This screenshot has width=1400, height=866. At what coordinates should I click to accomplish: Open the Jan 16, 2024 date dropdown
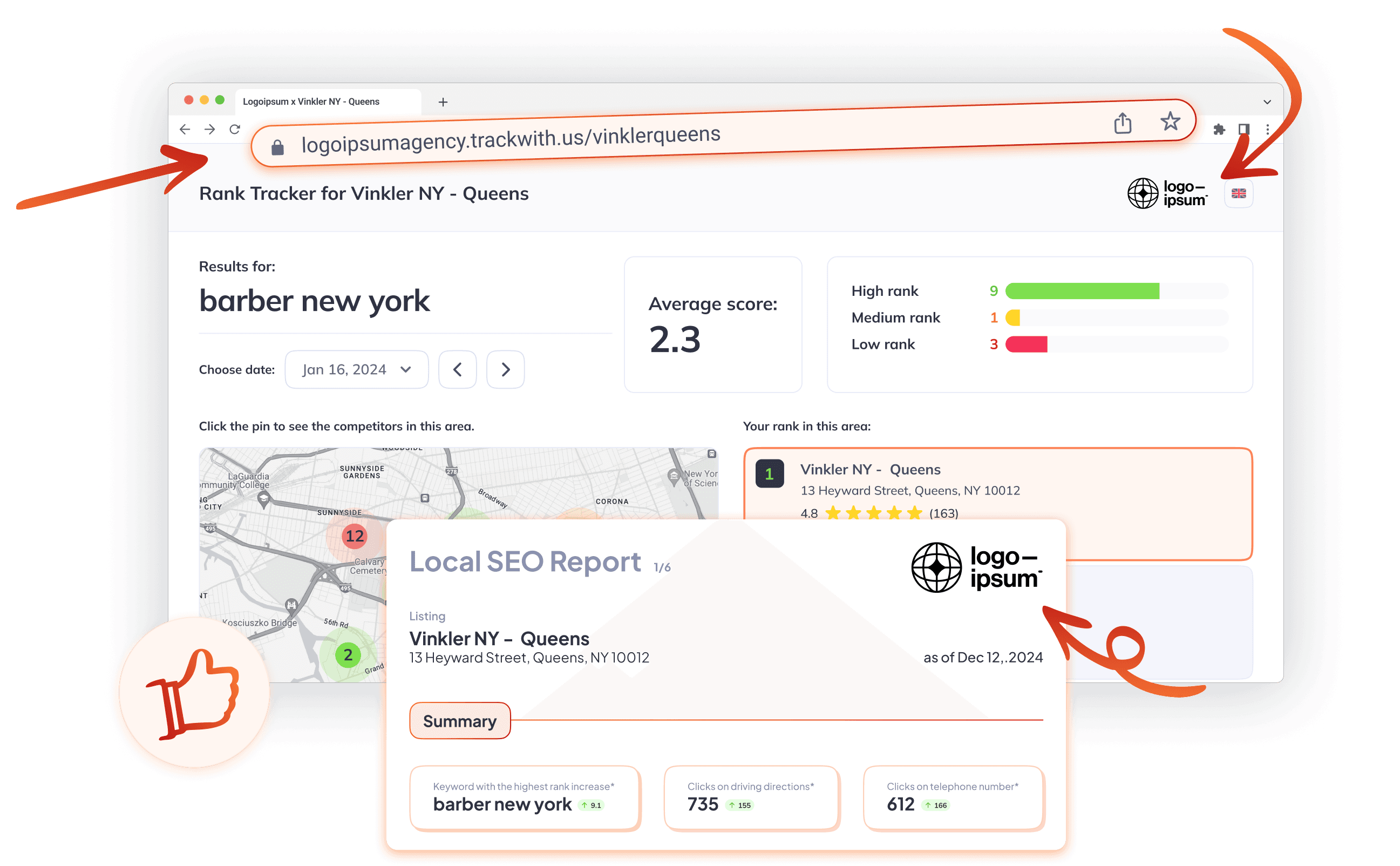tap(357, 369)
